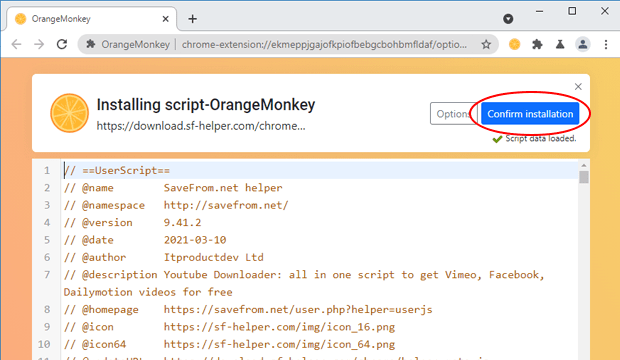The height and width of the screenshot is (360, 620).
Task: Close the installing script dialog
Action: 578,87
